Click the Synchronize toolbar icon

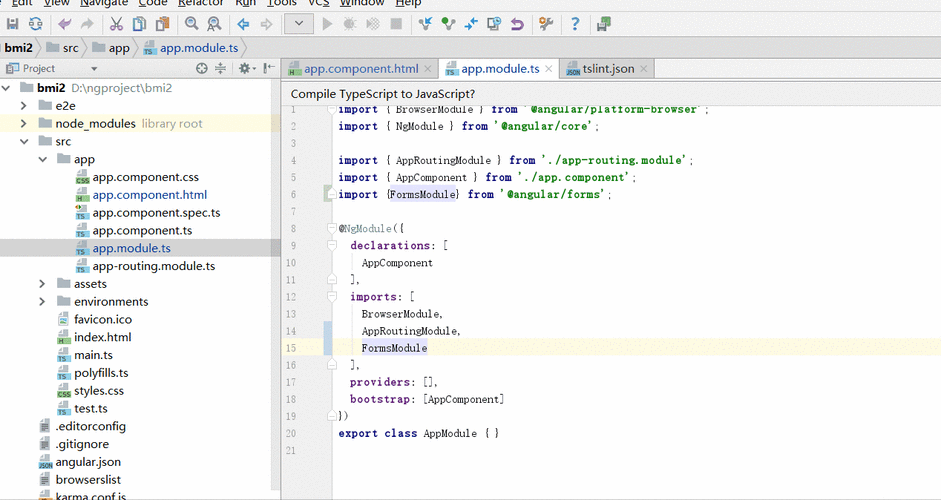click(x=36, y=24)
